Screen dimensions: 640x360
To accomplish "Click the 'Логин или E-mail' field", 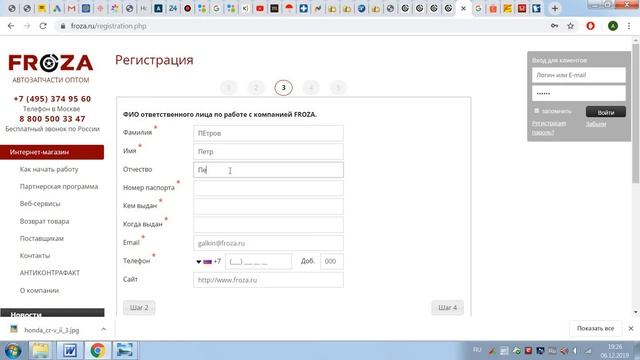I will [579, 75].
